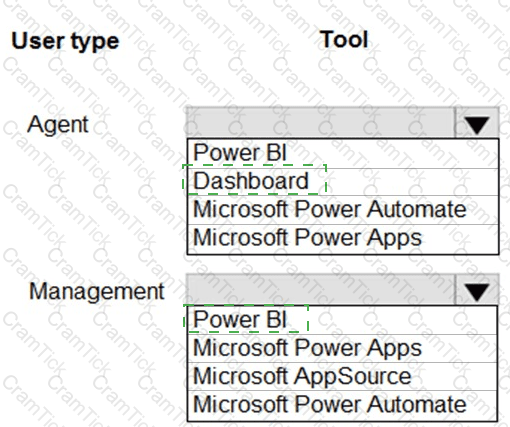Click the User type column heading

(65, 42)
